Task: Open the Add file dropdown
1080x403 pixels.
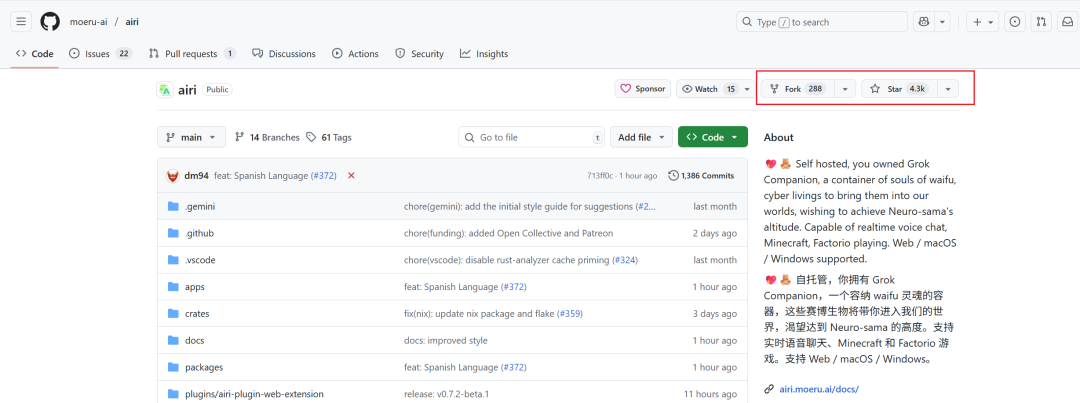Action: pyautogui.click(x=641, y=137)
